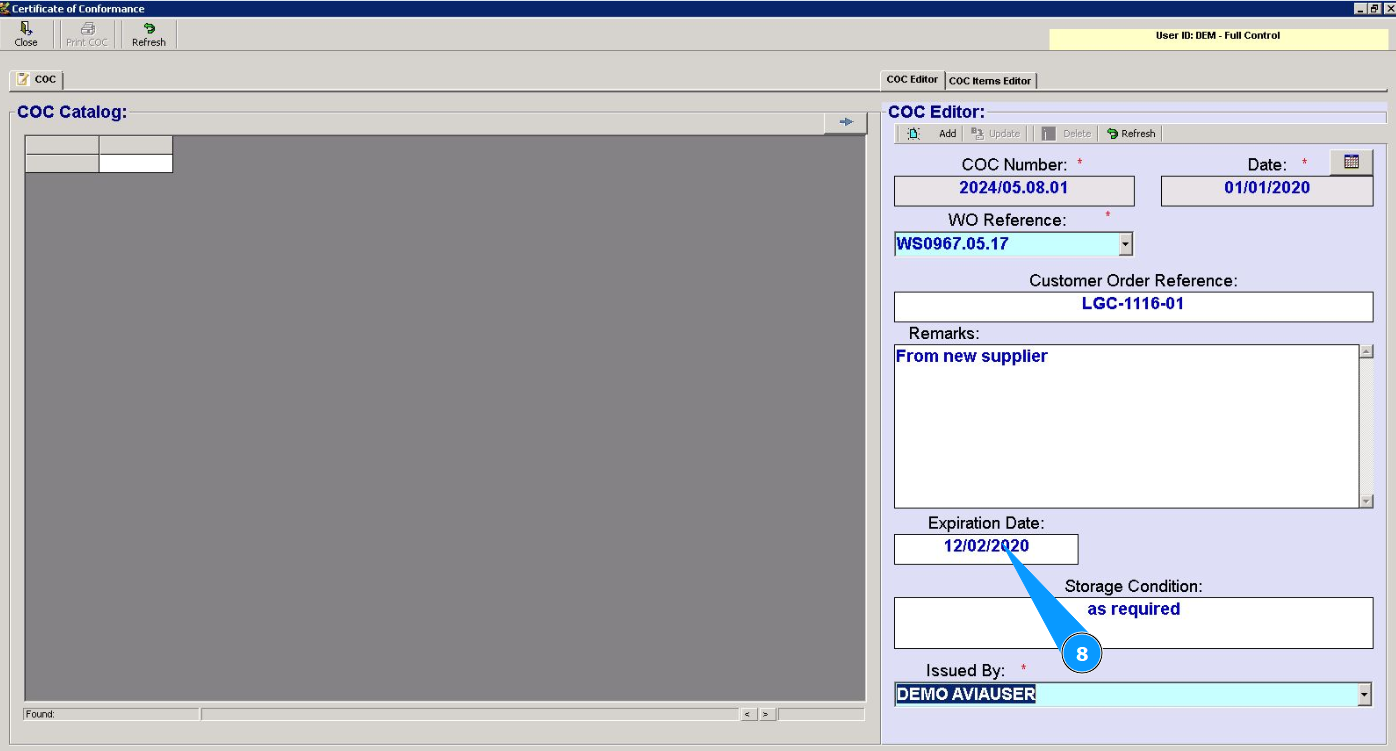The height and width of the screenshot is (751, 1396).
Task: Restore the Certificate of Conformance window
Action: click(x=1374, y=8)
